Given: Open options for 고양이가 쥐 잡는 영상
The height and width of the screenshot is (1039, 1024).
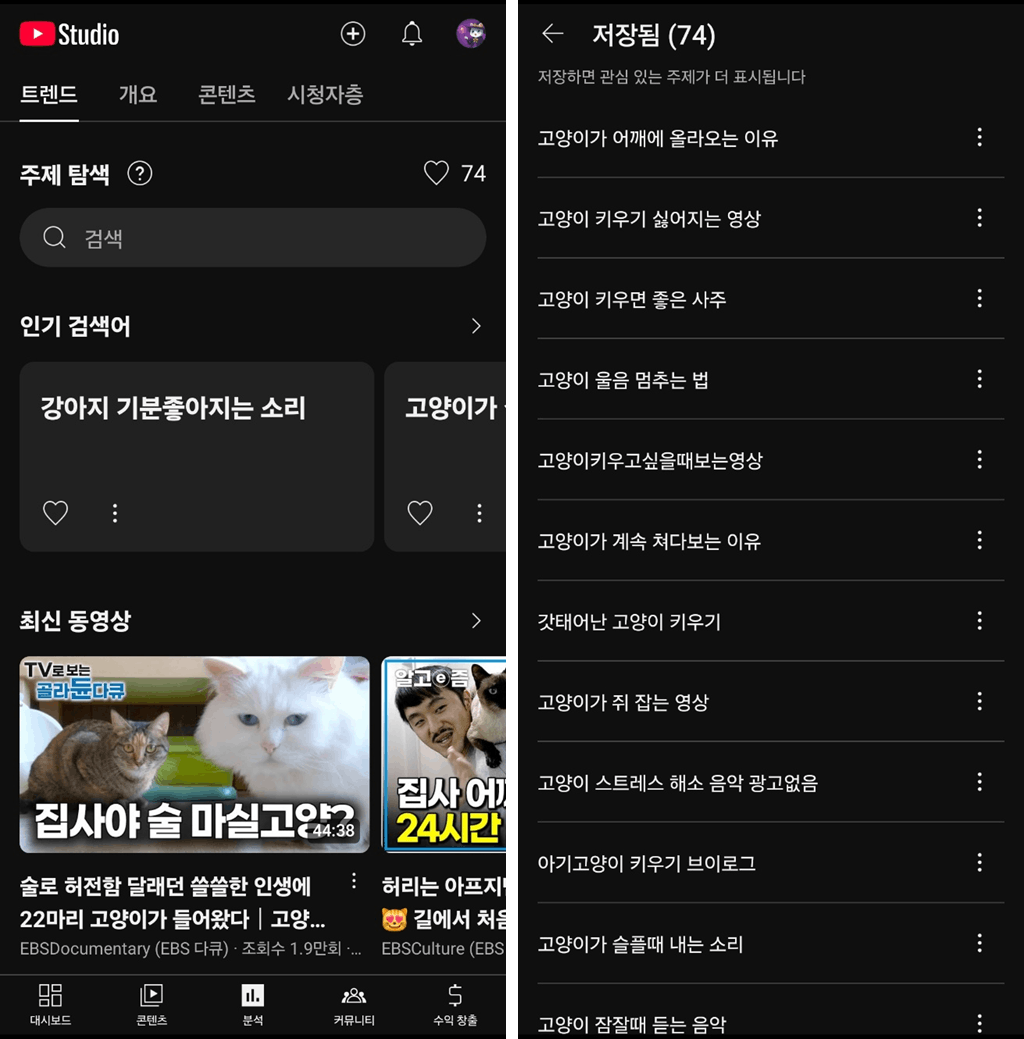Looking at the screenshot, I should pos(979,701).
